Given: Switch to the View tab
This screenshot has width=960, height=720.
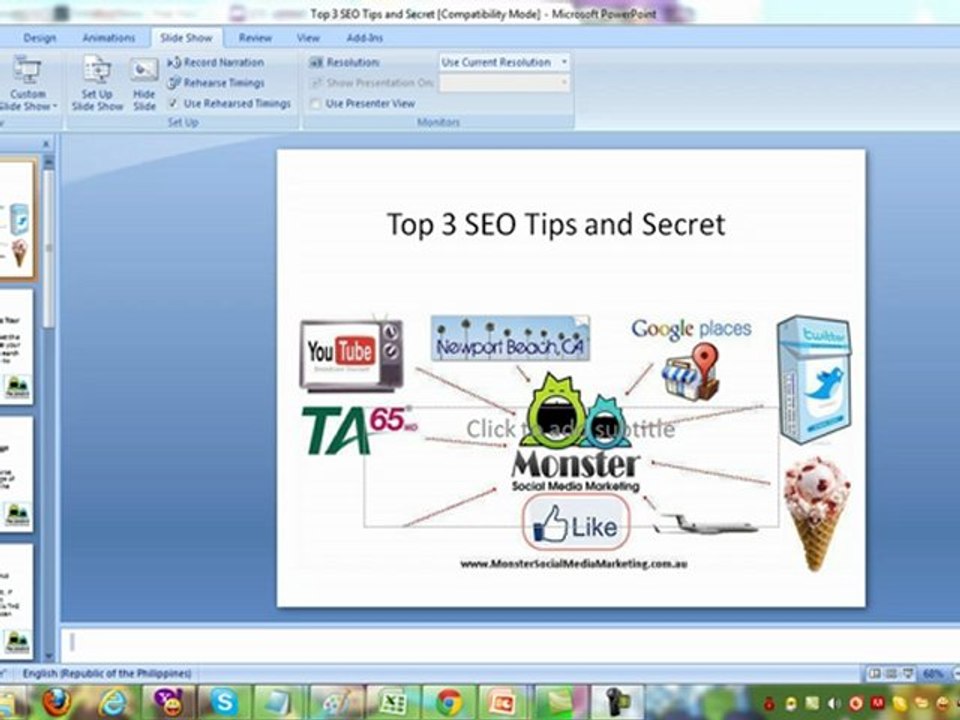Looking at the screenshot, I should click(x=308, y=38).
